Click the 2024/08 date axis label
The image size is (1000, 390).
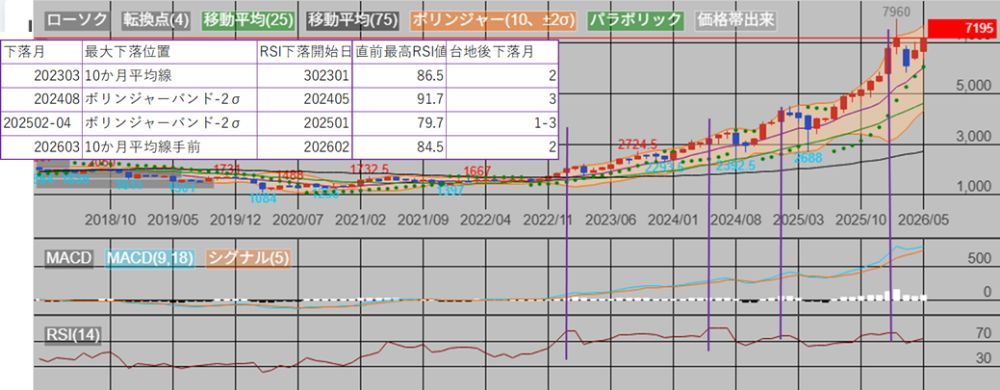pos(736,220)
